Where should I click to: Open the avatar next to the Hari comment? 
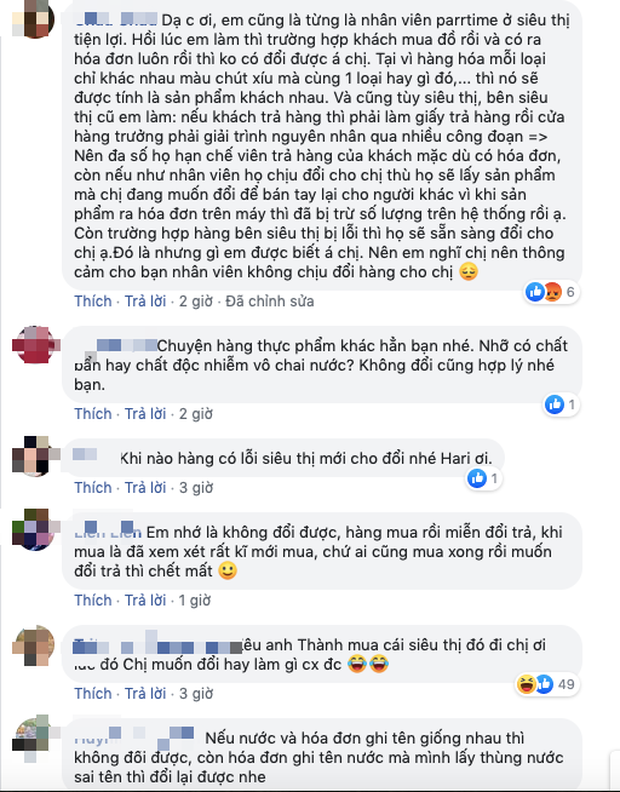click(x=33, y=457)
